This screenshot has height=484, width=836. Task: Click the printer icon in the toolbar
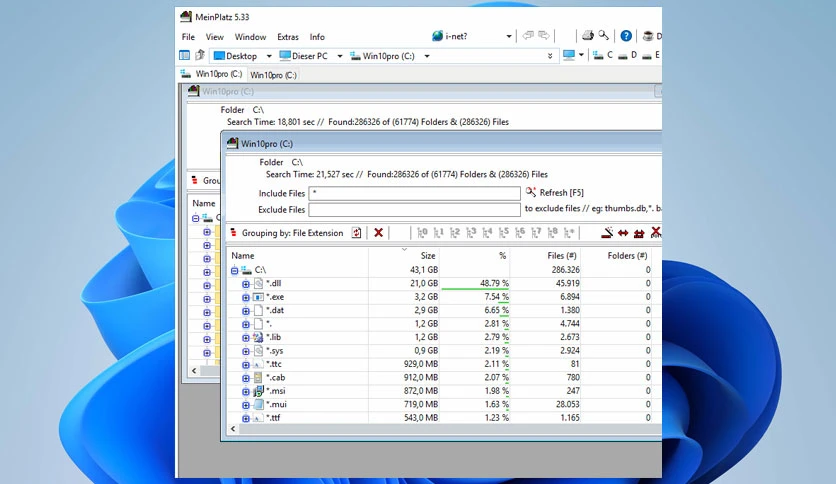[588, 36]
